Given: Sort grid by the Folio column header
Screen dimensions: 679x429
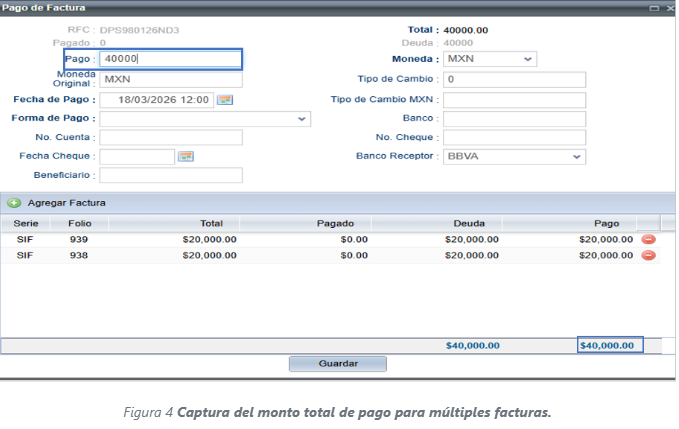Looking at the screenshot, I should click(x=79, y=223).
